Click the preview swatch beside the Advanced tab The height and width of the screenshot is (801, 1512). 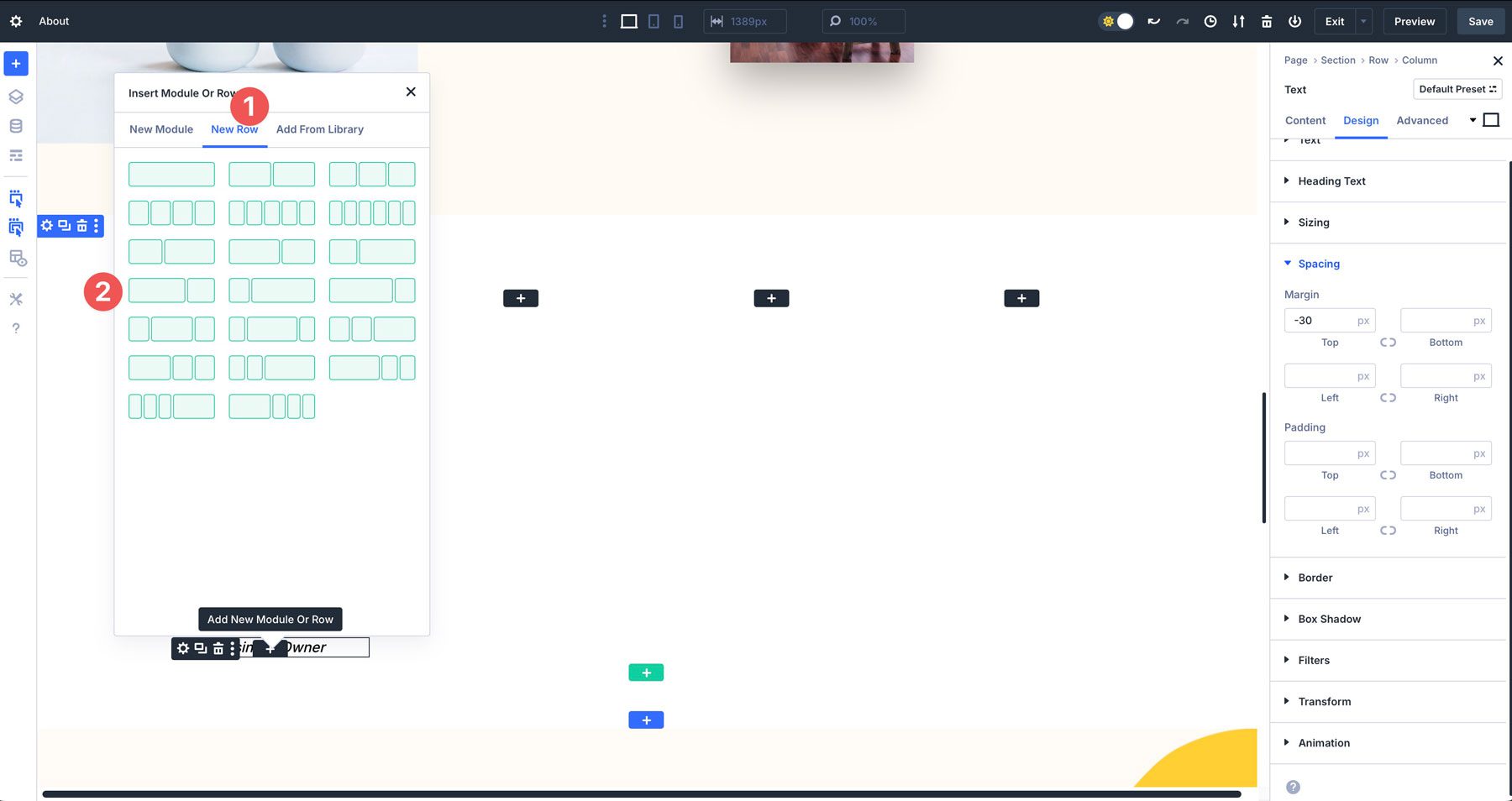pyautogui.click(x=1492, y=119)
